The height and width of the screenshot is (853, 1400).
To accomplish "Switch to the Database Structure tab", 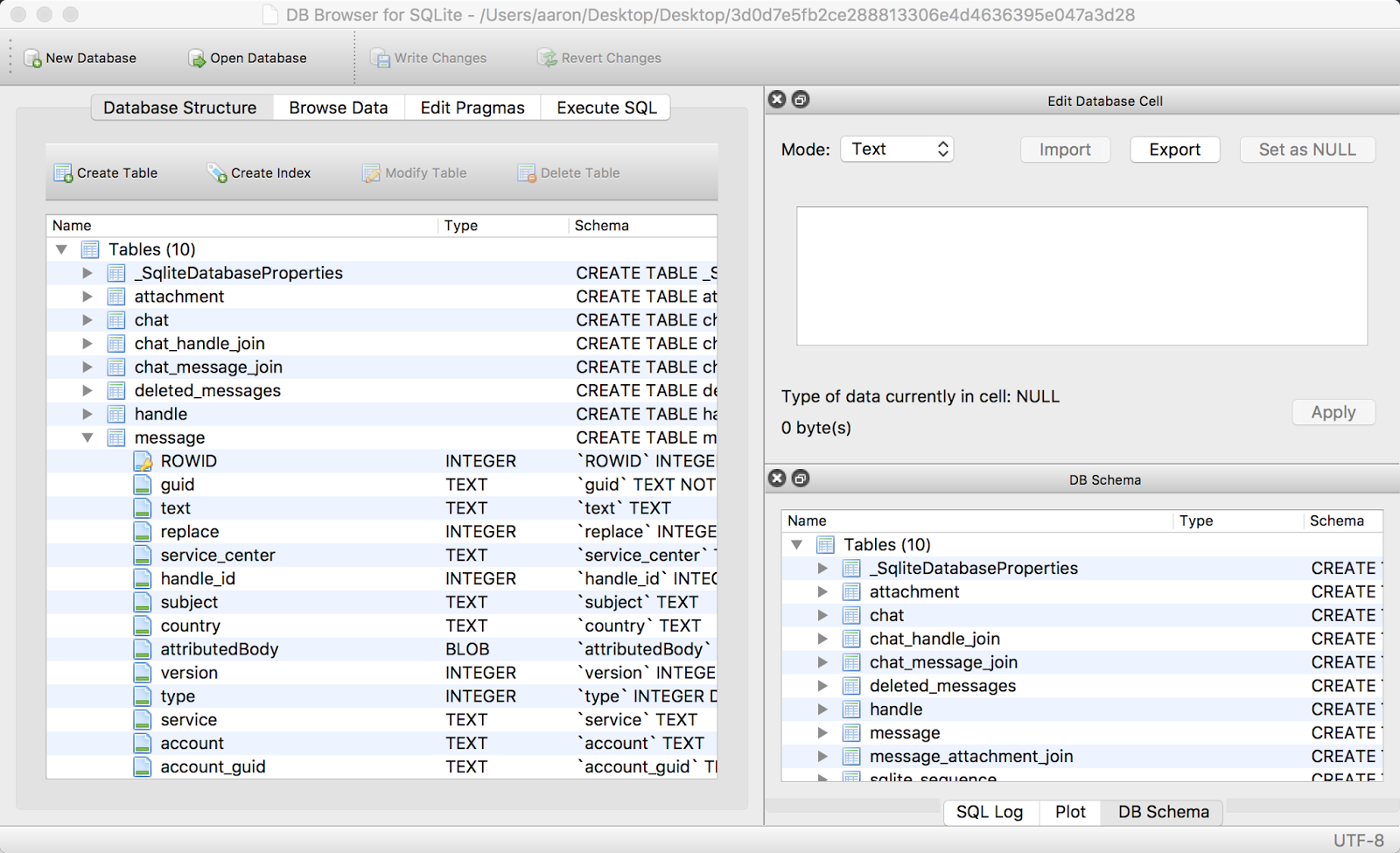I will click(x=181, y=108).
